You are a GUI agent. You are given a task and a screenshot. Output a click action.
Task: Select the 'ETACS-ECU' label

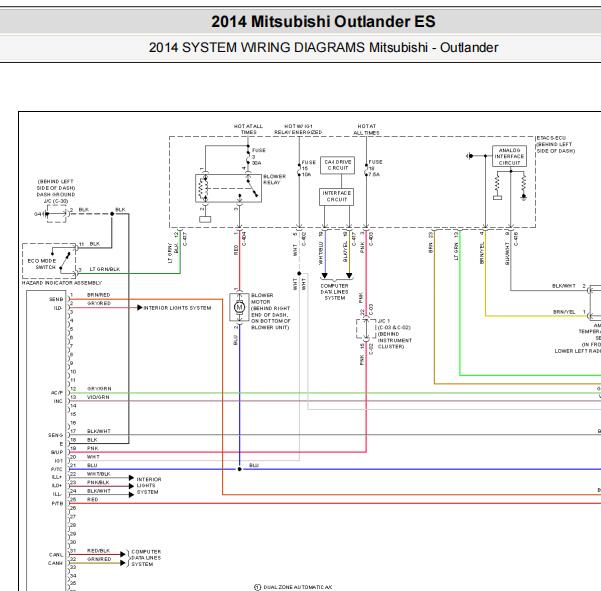tap(551, 138)
